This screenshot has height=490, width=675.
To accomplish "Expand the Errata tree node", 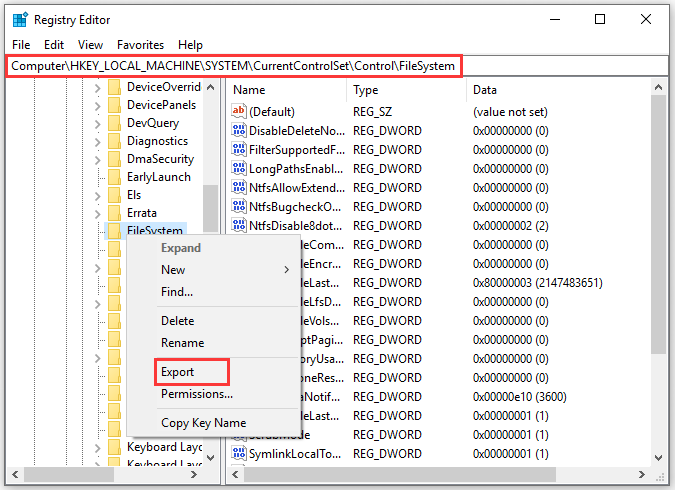I will [97, 214].
